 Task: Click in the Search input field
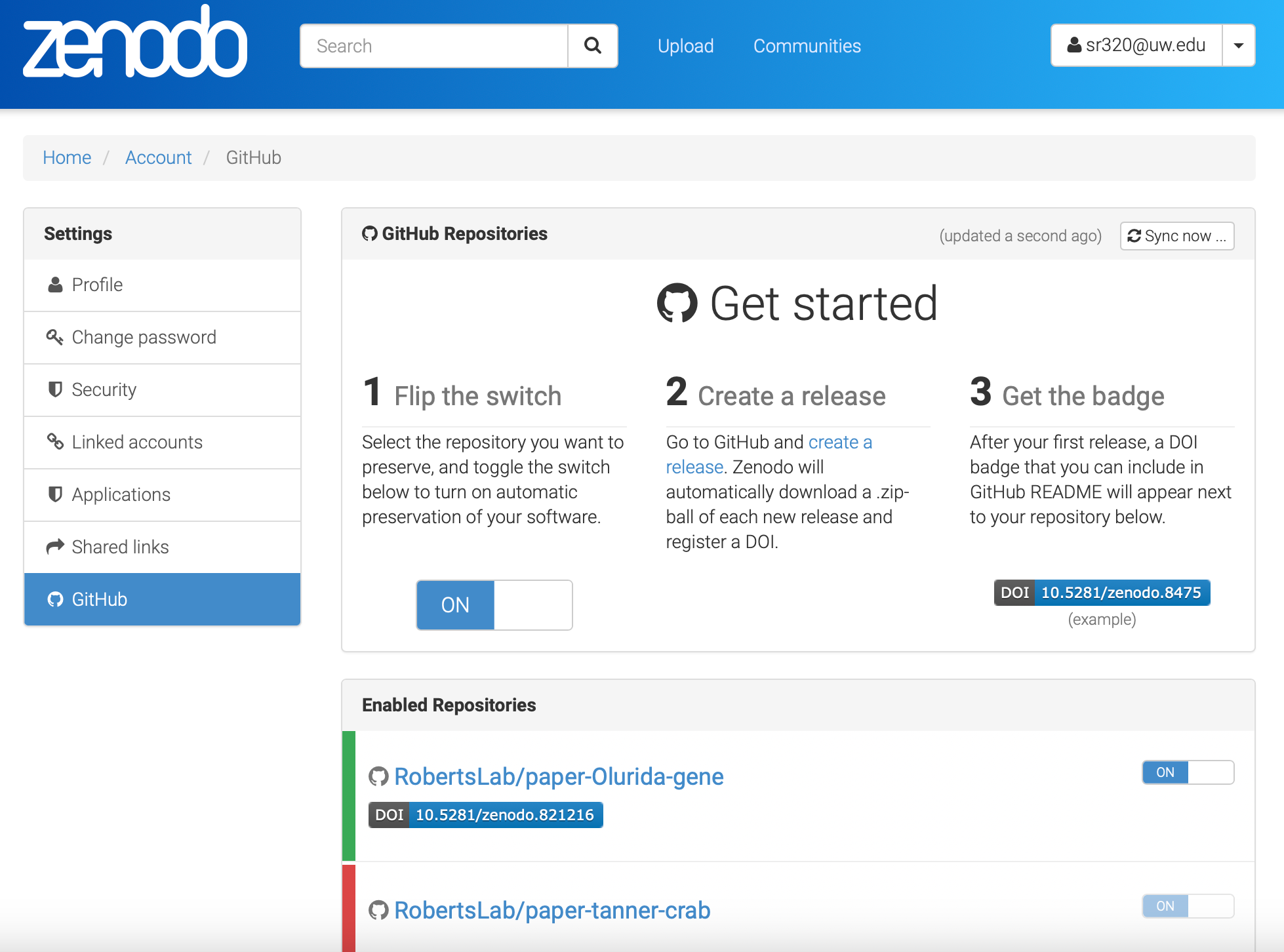pyautogui.click(x=434, y=46)
